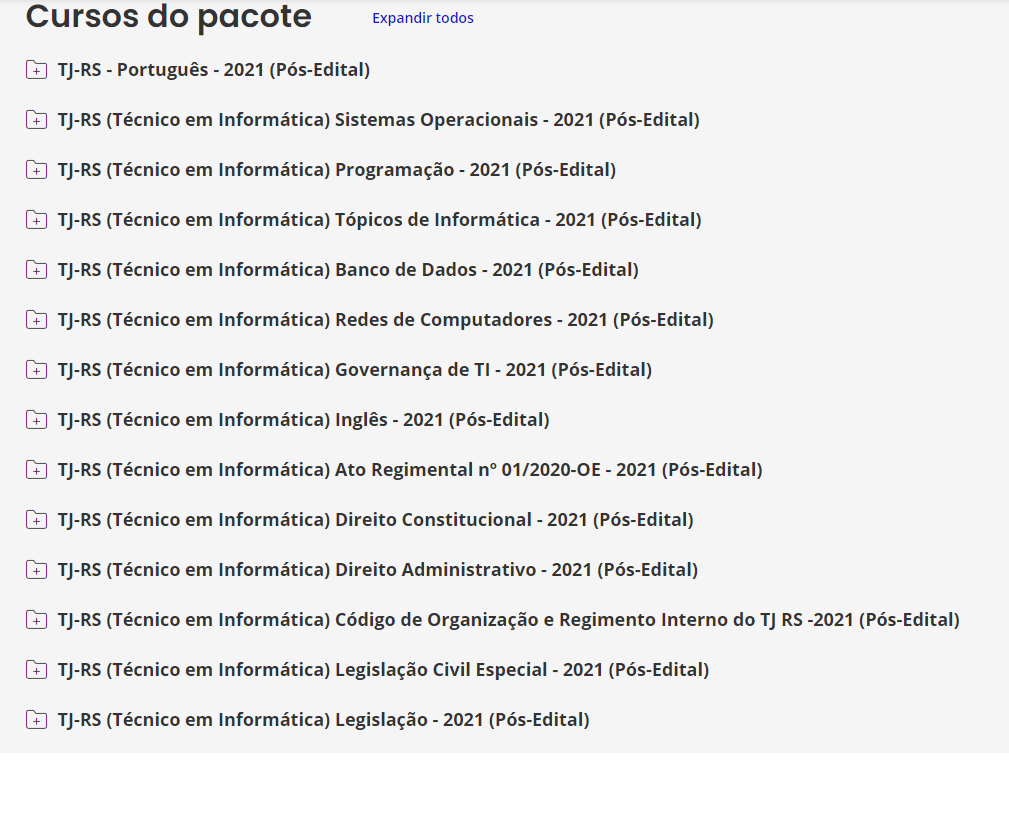The width and height of the screenshot is (1009, 836).
Task: Open the Banco de Dados course title
Action: (x=347, y=270)
